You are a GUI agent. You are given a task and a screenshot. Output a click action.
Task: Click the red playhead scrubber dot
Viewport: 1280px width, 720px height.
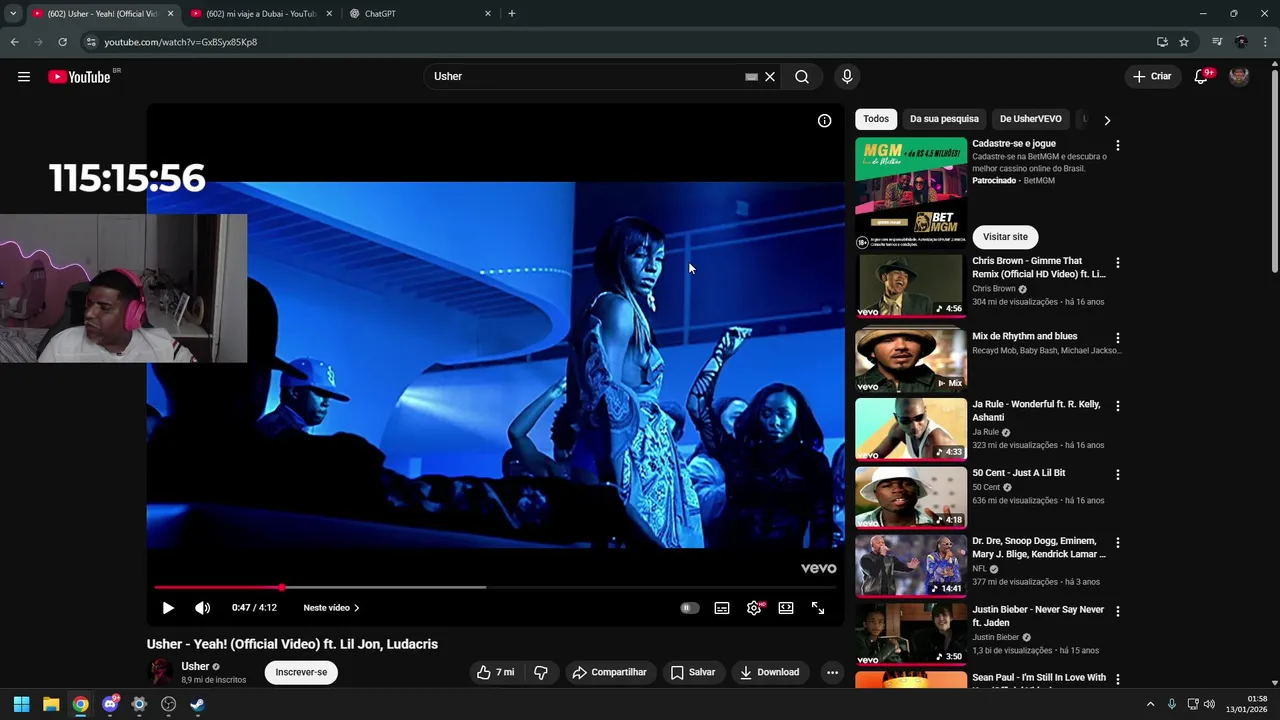(x=282, y=587)
